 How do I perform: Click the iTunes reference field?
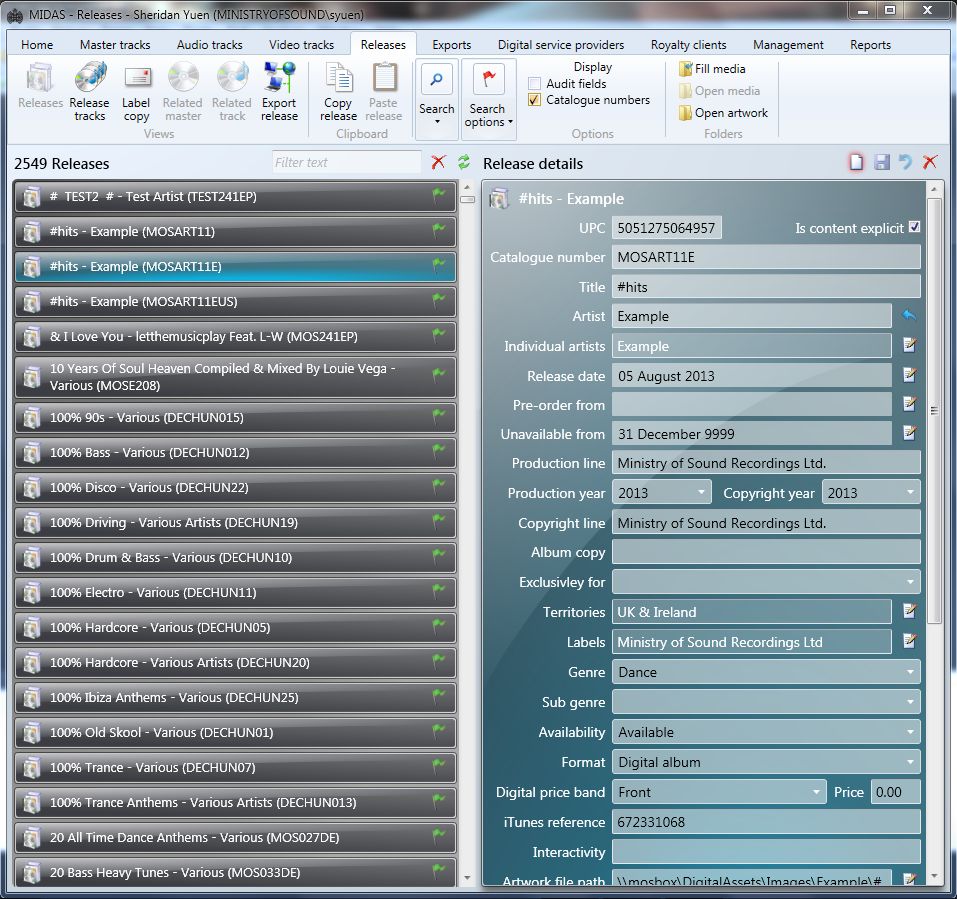pyautogui.click(x=766, y=822)
